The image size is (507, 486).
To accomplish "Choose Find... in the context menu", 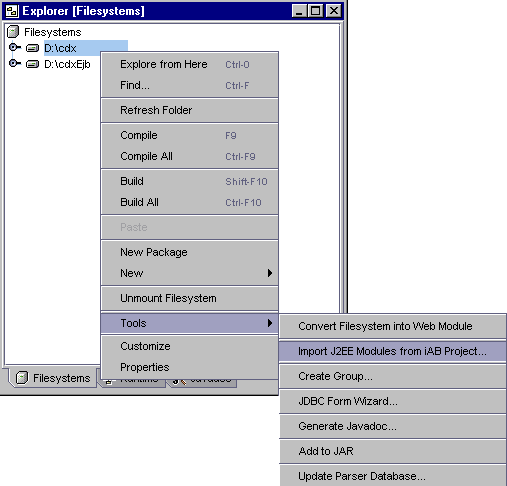I will click(190, 85).
